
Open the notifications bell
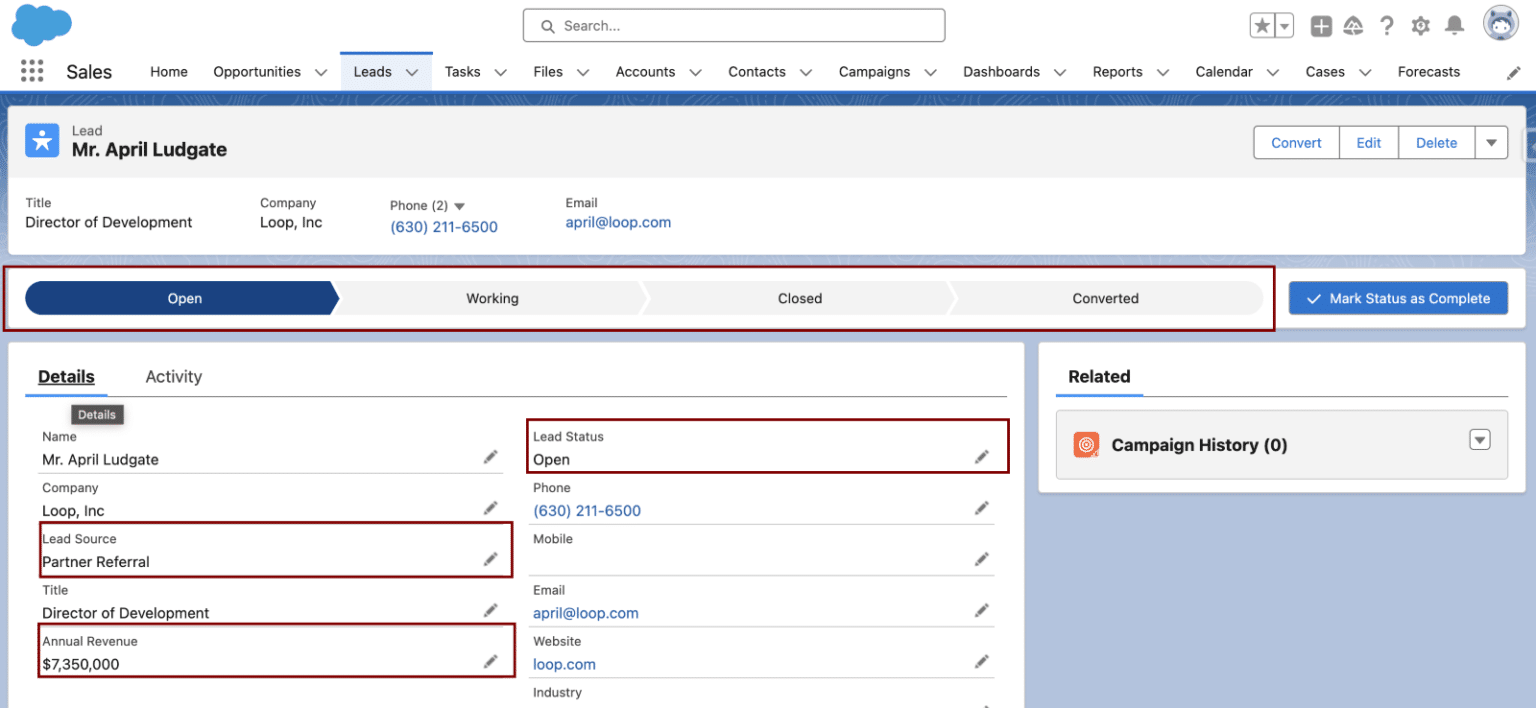[1455, 26]
